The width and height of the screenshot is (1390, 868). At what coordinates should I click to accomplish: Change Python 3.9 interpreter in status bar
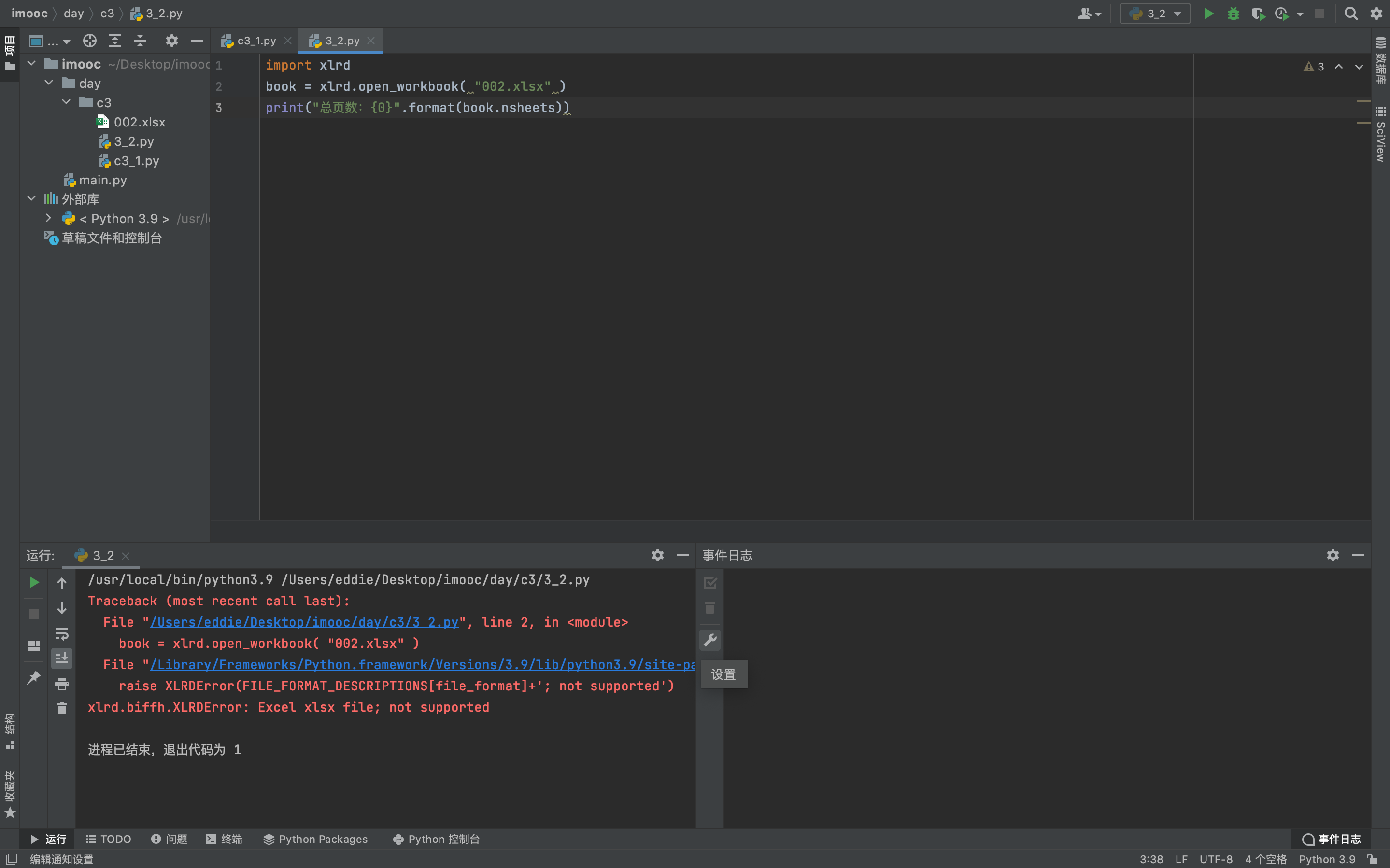(x=1327, y=859)
